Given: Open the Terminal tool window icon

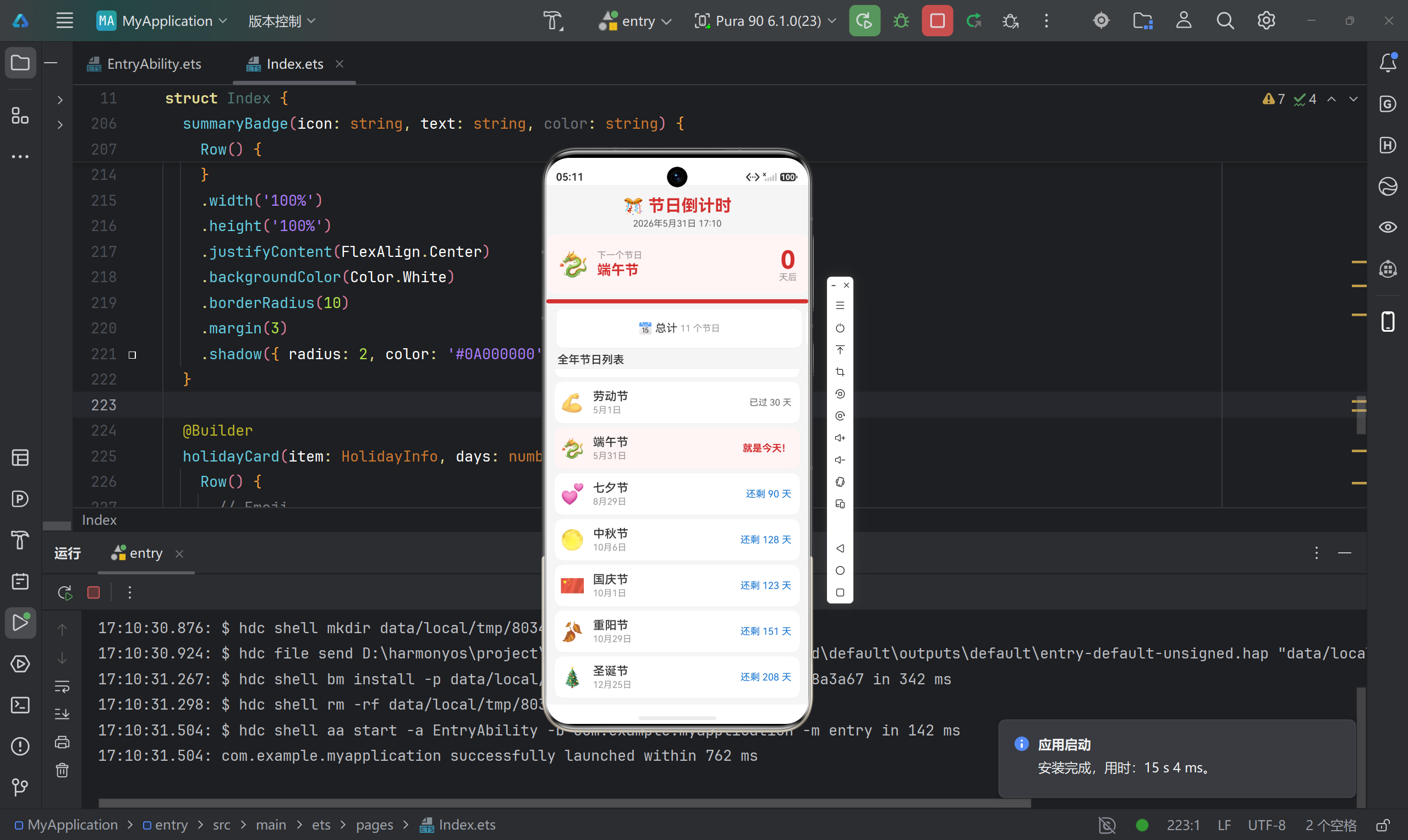Looking at the screenshot, I should tap(20, 705).
